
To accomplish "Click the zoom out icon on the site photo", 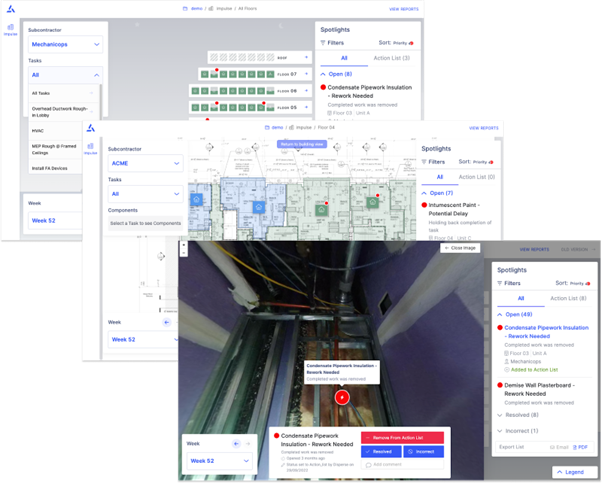I will pos(184,253).
